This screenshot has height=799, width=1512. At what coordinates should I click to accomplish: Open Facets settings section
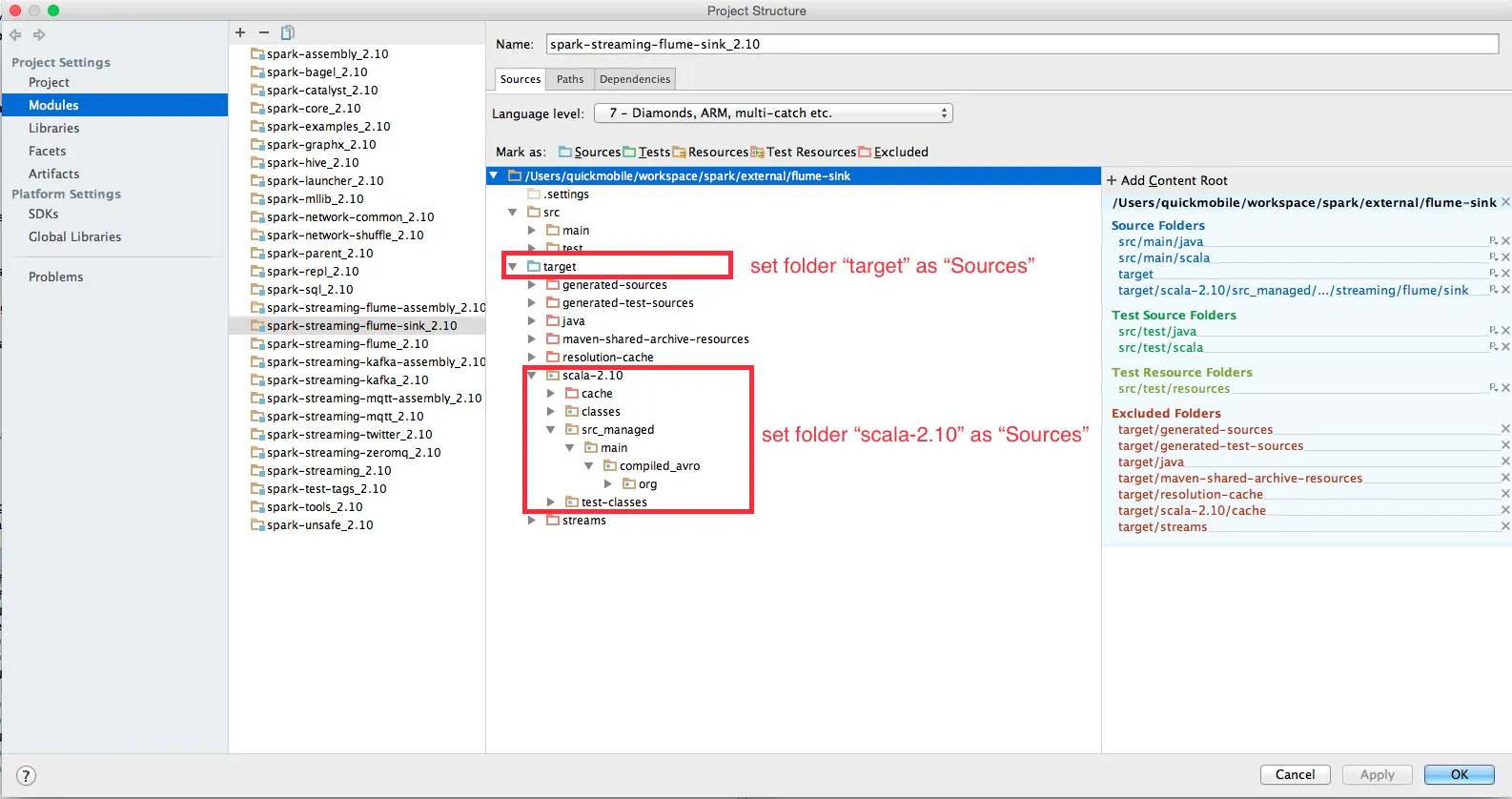pos(47,151)
